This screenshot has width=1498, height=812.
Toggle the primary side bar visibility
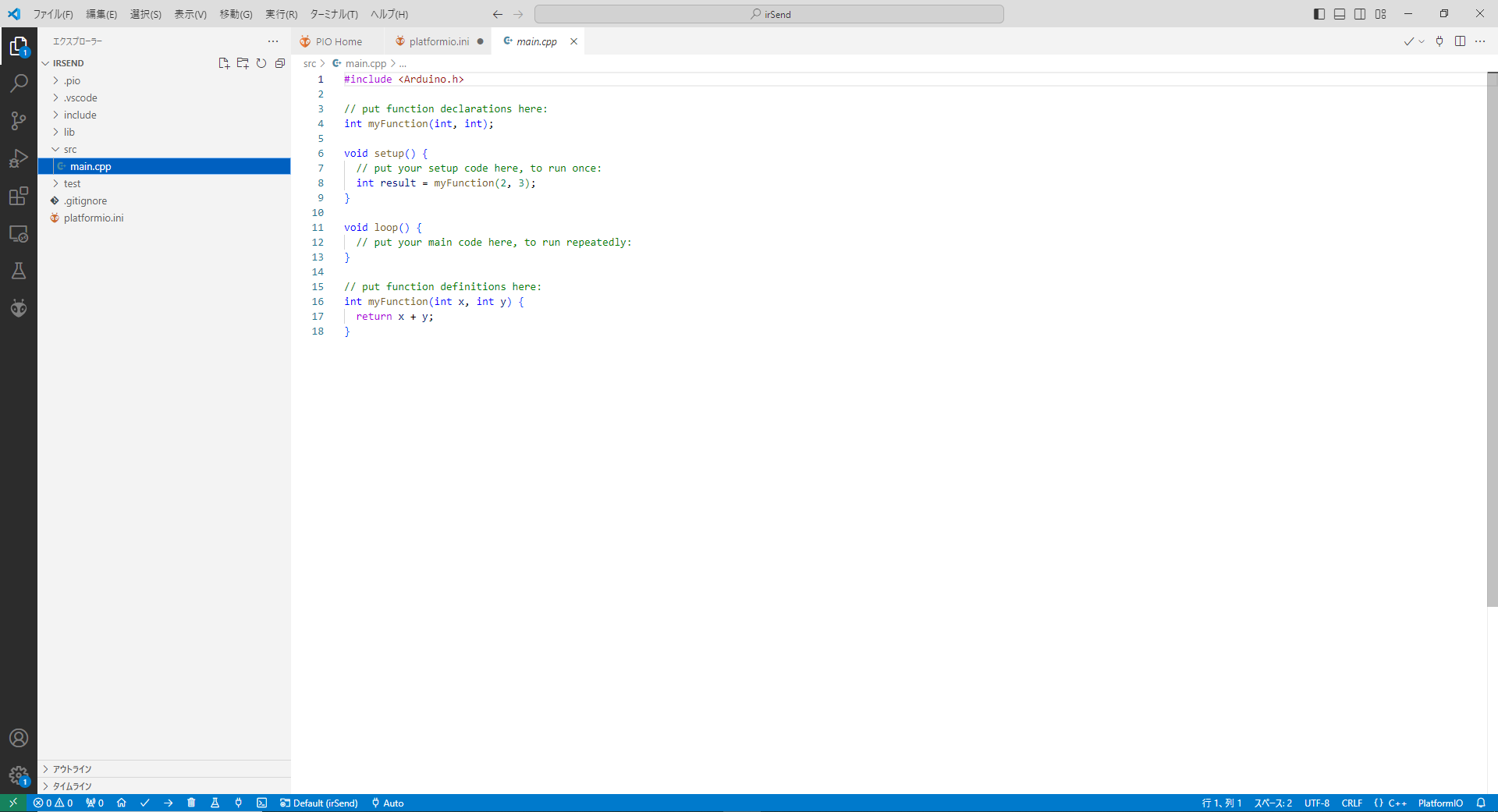click(1319, 14)
